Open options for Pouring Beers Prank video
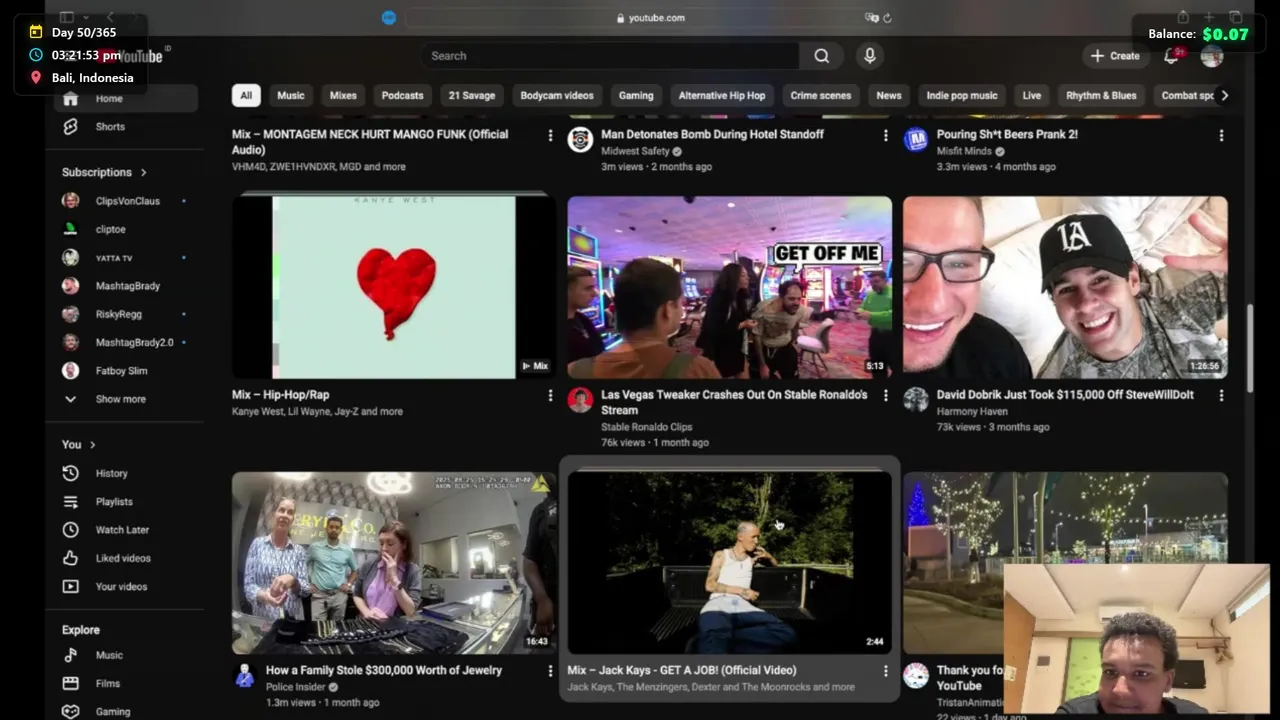1280x720 pixels. point(1221,135)
